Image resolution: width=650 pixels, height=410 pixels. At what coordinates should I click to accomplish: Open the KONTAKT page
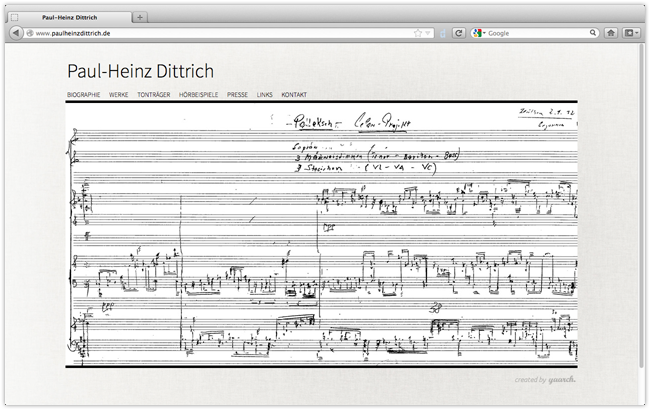point(294,95)
